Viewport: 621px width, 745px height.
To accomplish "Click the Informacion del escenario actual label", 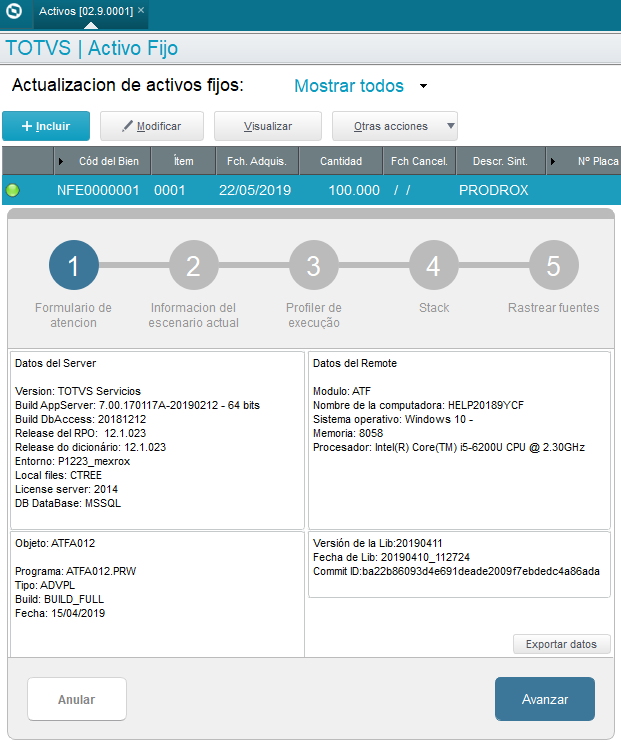I will point(193,315).
